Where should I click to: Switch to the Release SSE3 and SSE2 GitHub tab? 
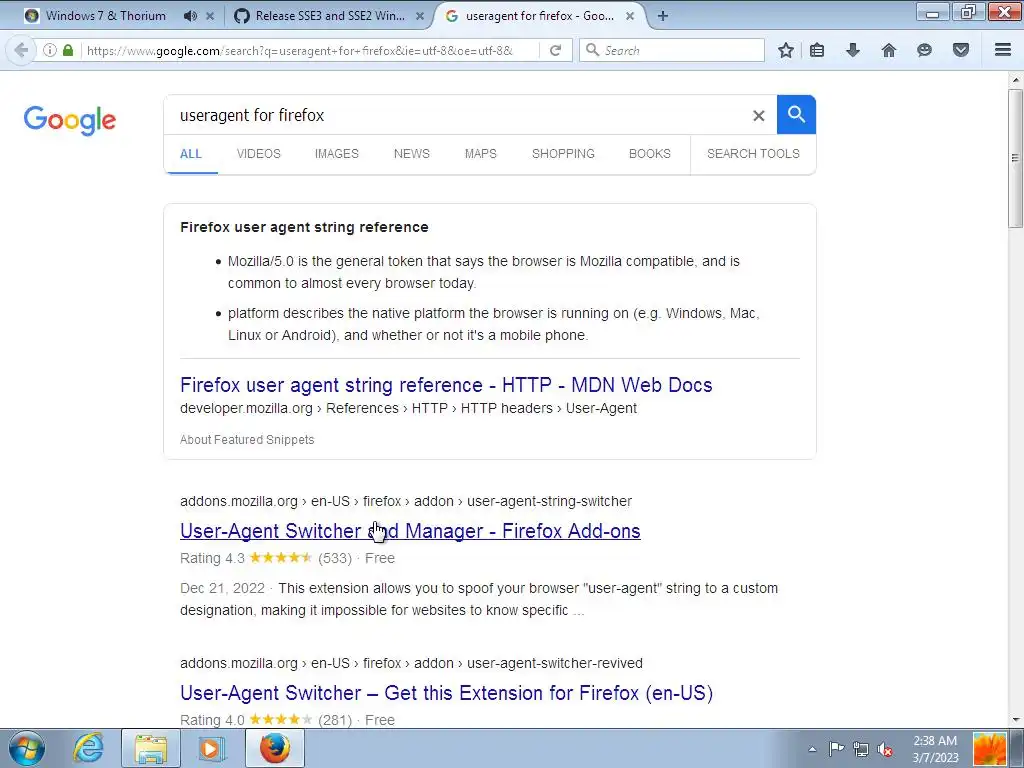(x=330, y=16)
